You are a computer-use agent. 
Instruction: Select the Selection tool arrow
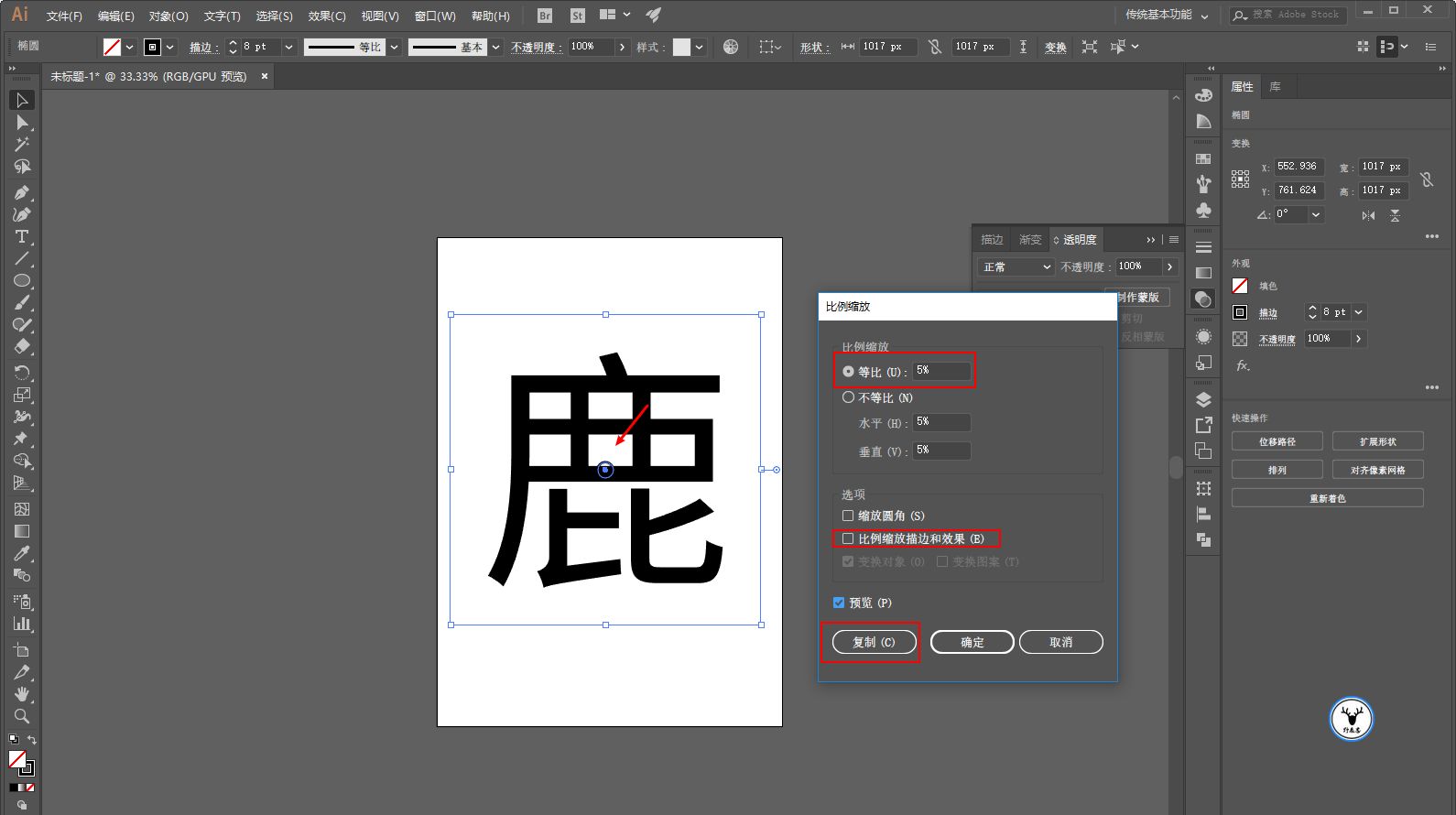[22, 100]
